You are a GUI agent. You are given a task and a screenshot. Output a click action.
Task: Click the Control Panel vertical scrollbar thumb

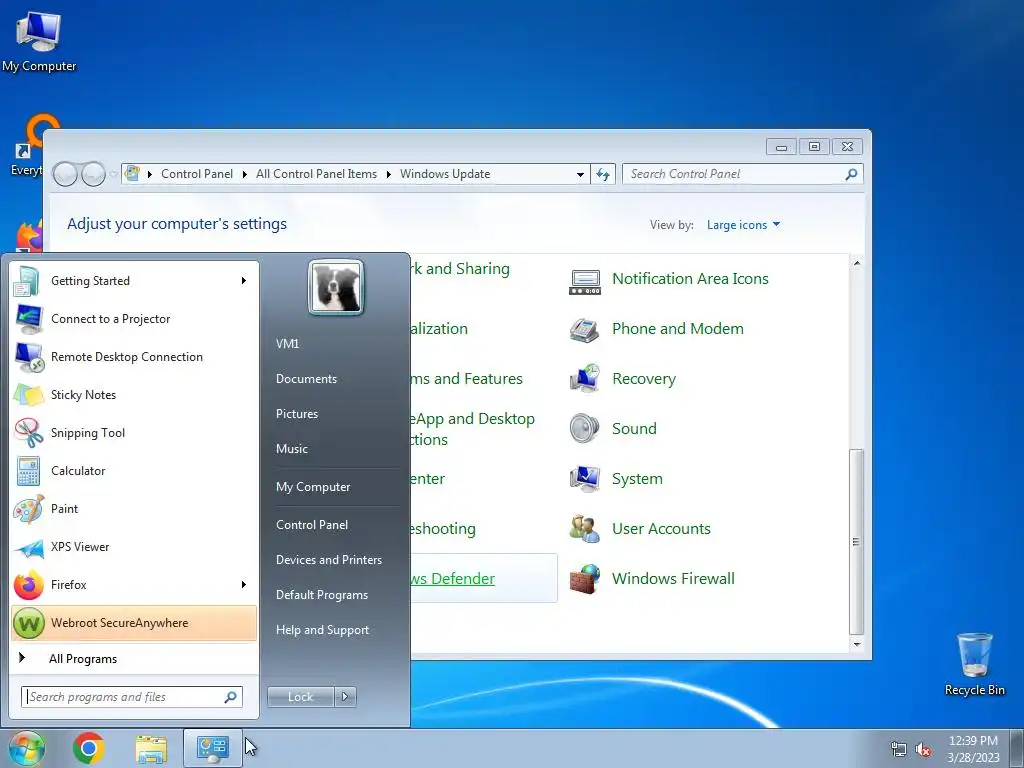[x=856, y=541]
